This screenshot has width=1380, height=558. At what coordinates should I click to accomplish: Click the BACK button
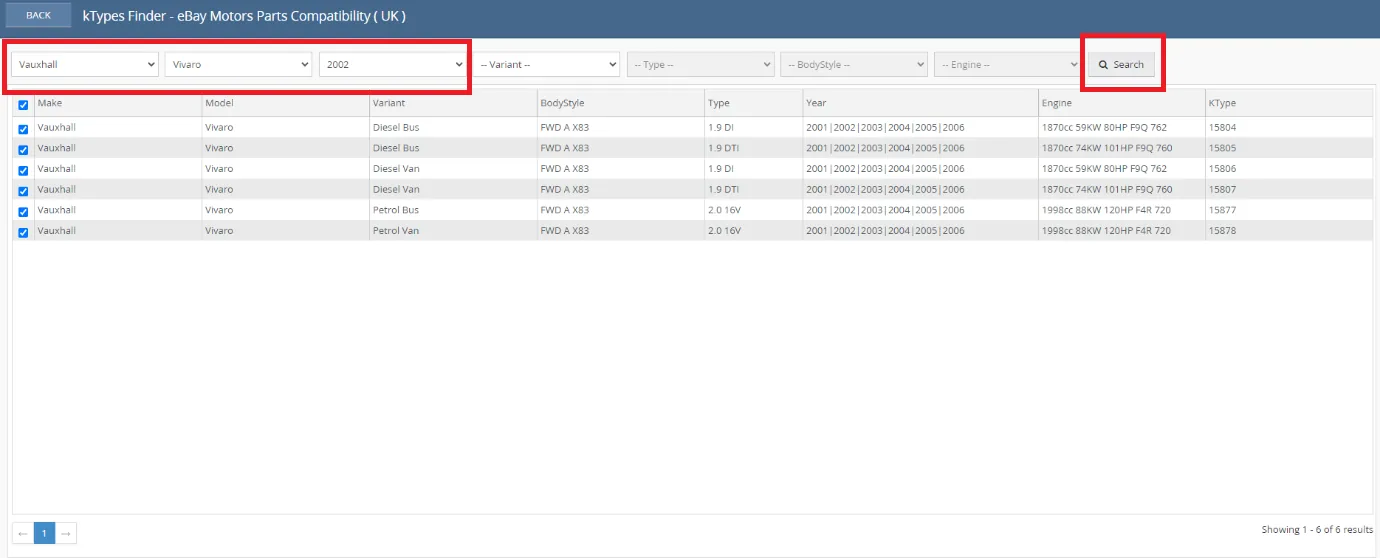point(38,15)
